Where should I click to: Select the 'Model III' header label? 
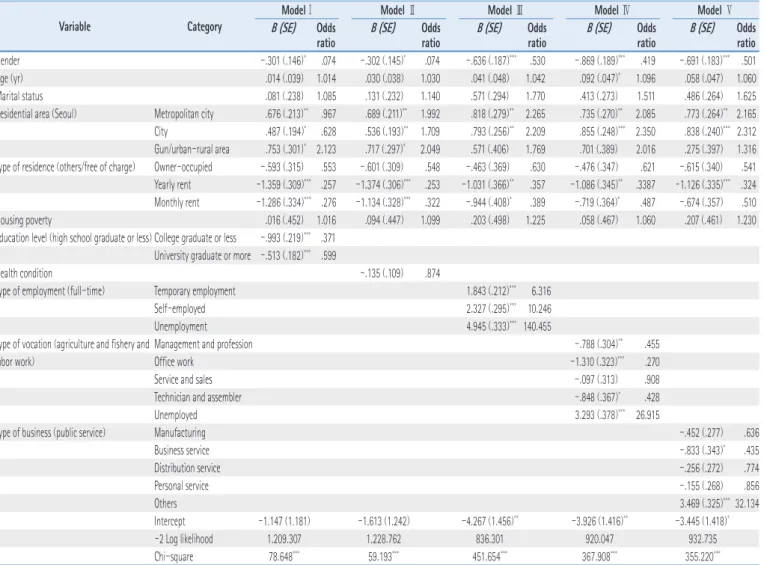point(505,10)
